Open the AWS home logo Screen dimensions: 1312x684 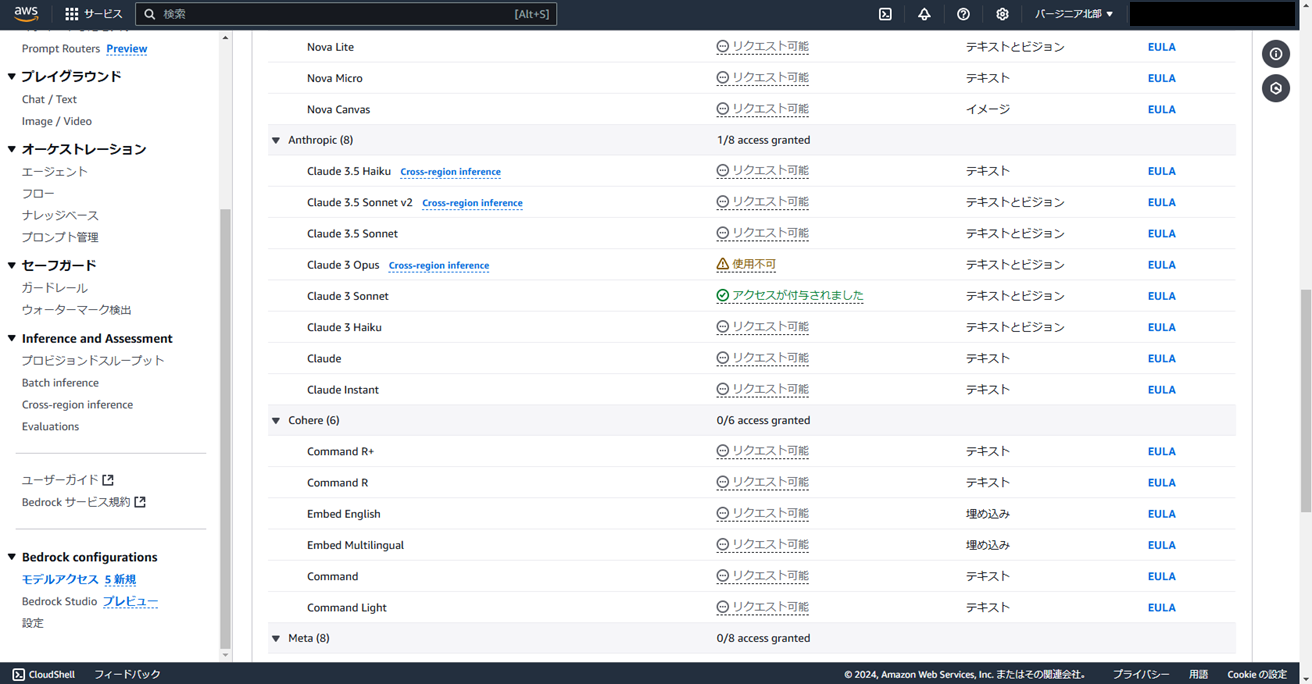[26, 14]
